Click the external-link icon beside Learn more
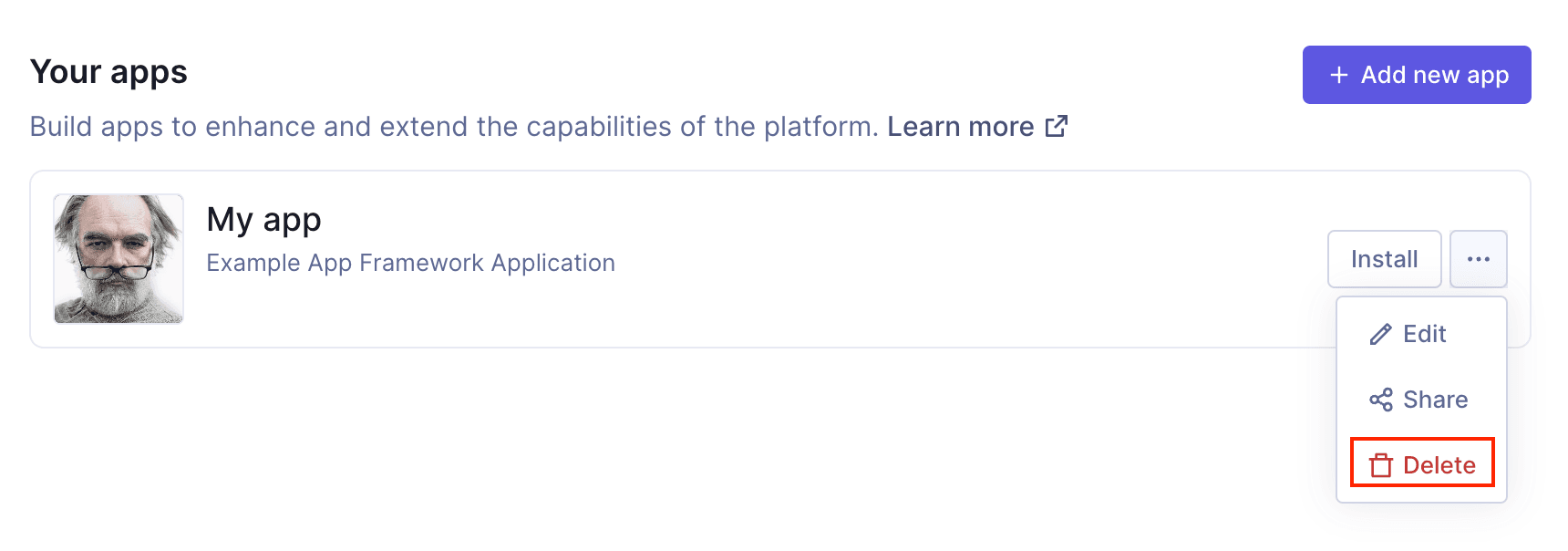Screen dimensions: 1568x551 click(1057, 126)
